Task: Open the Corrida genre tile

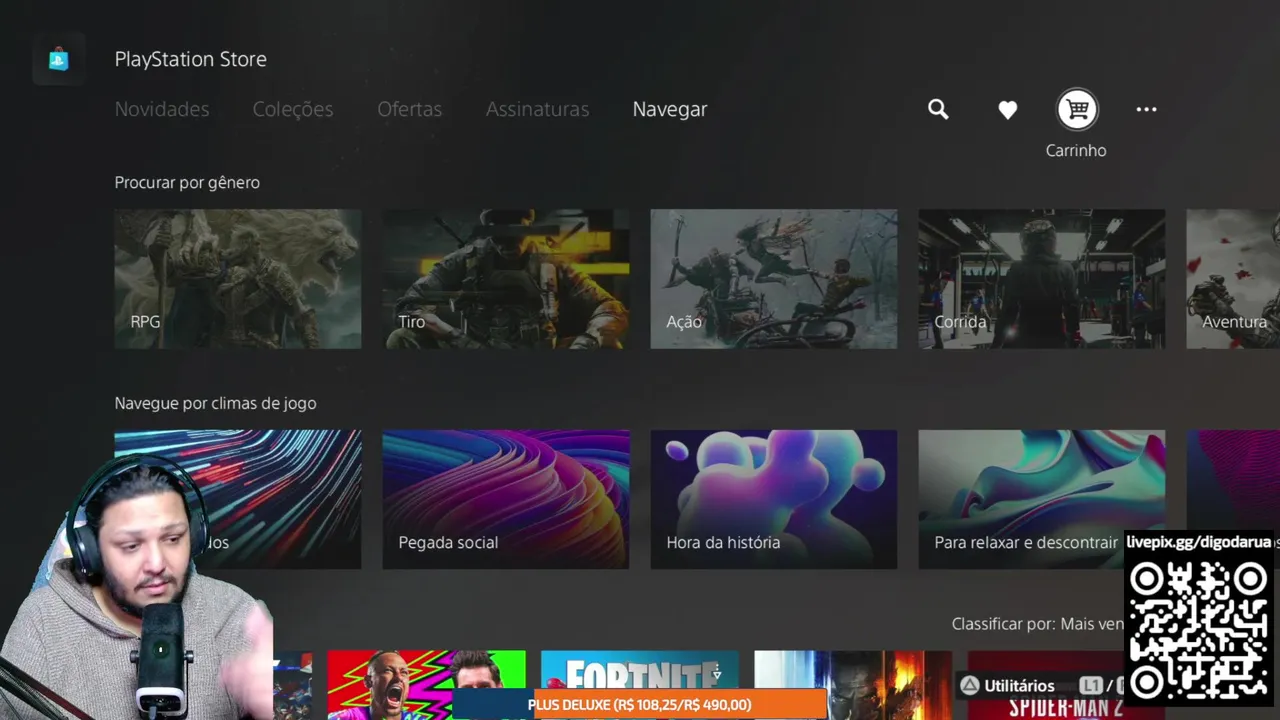Action: pos(1042,279)
